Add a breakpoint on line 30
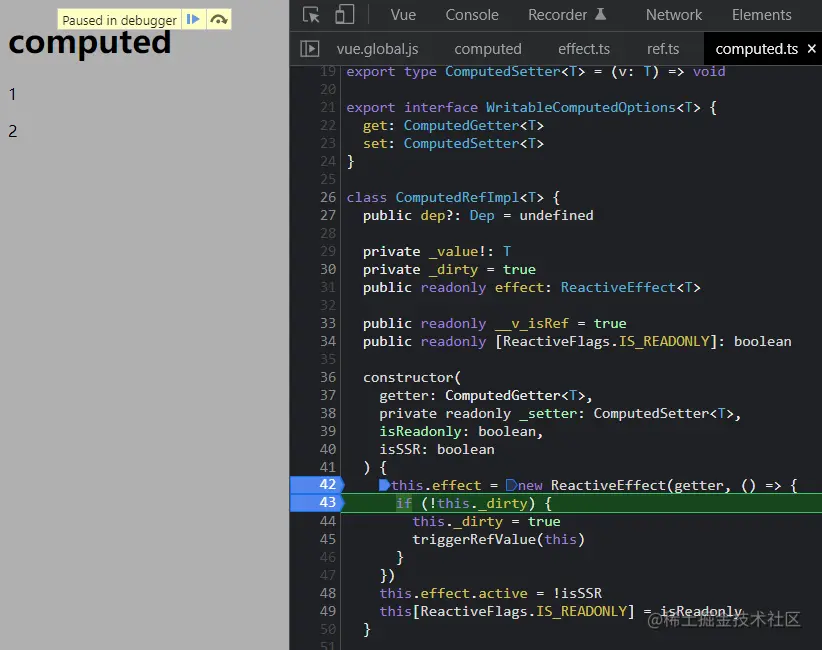The image size is (822, 650). click(328, 269)
